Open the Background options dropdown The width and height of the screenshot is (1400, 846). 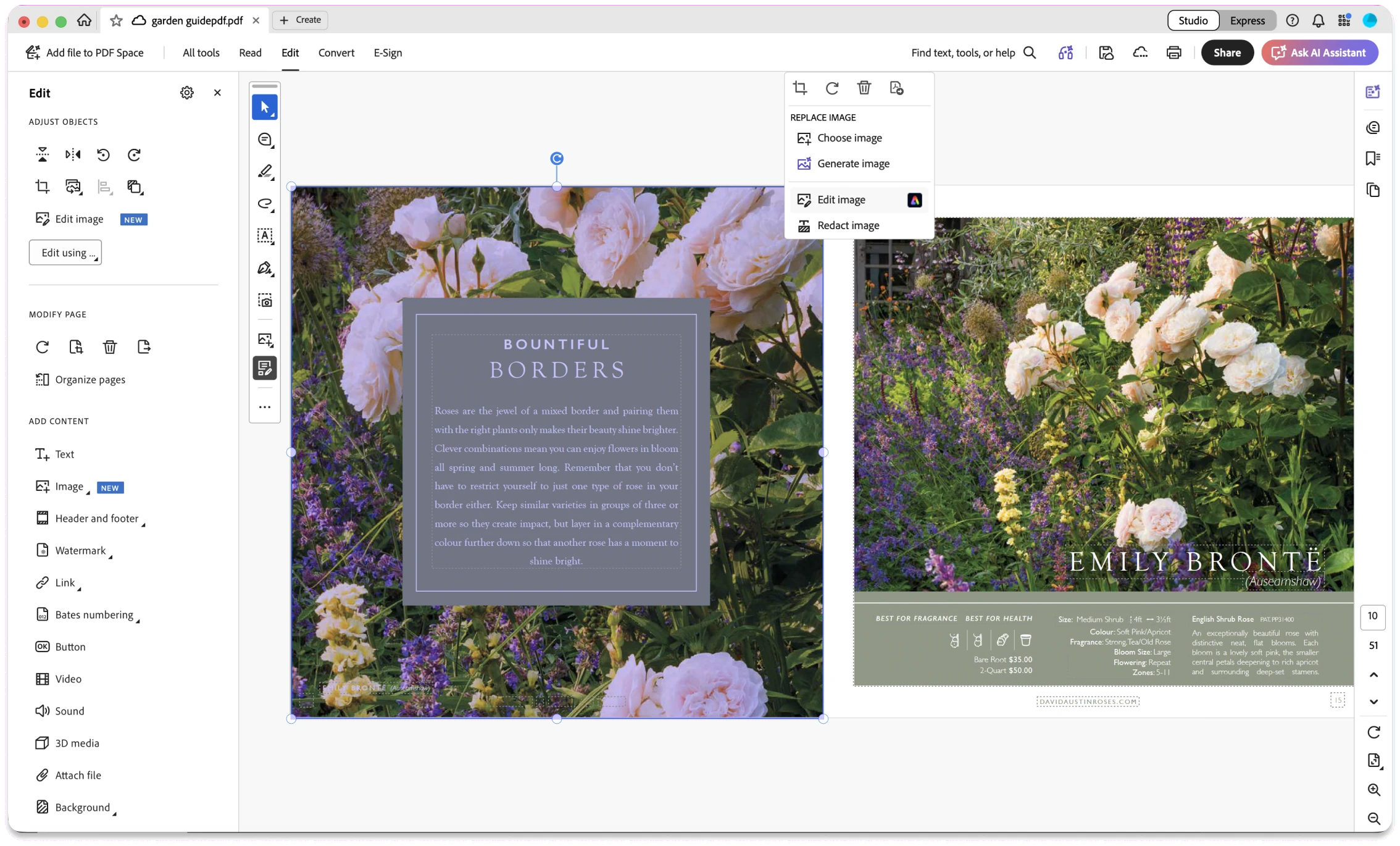(76, 807)
